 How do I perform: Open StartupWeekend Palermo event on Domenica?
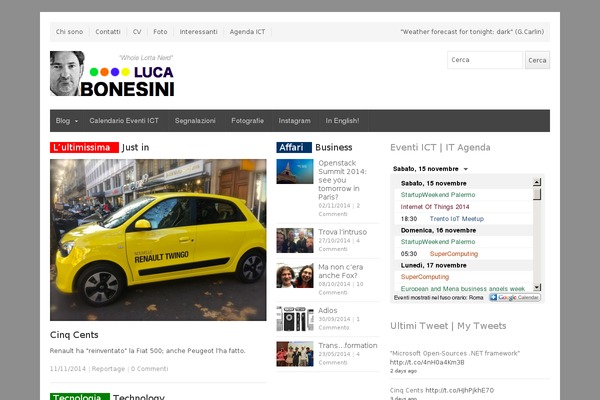point(438,242)
